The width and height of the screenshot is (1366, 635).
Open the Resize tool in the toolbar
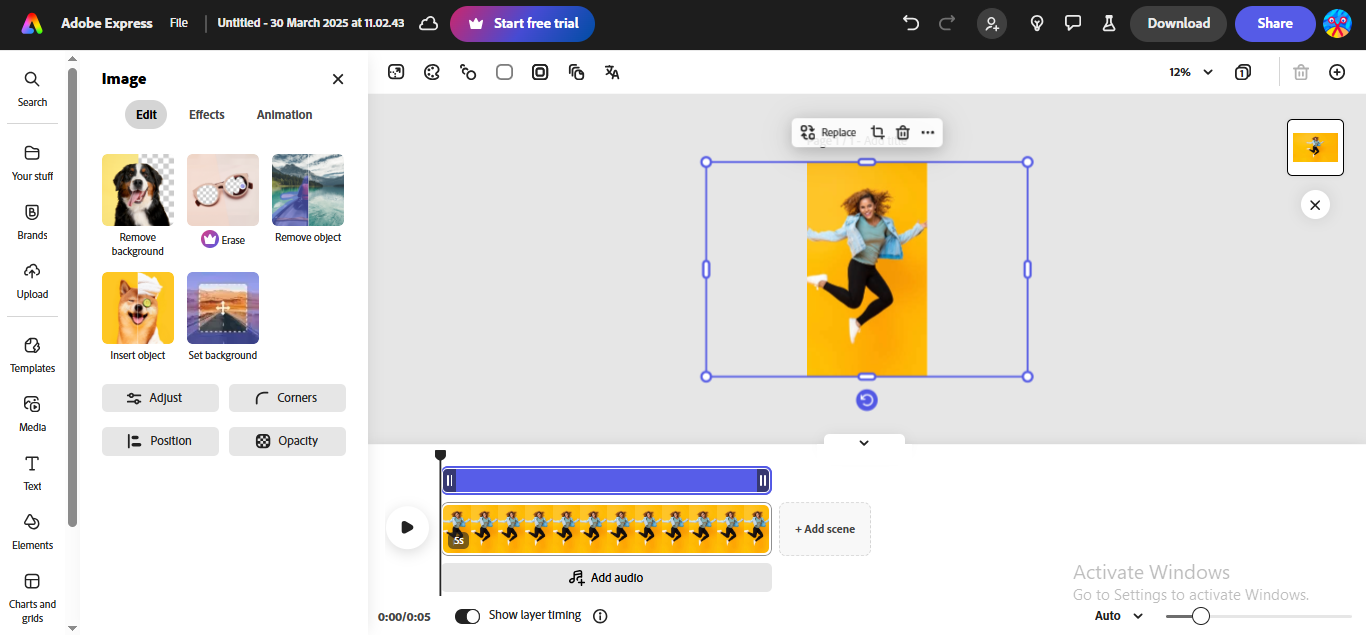pyautogui.click(x=396, y=71)
